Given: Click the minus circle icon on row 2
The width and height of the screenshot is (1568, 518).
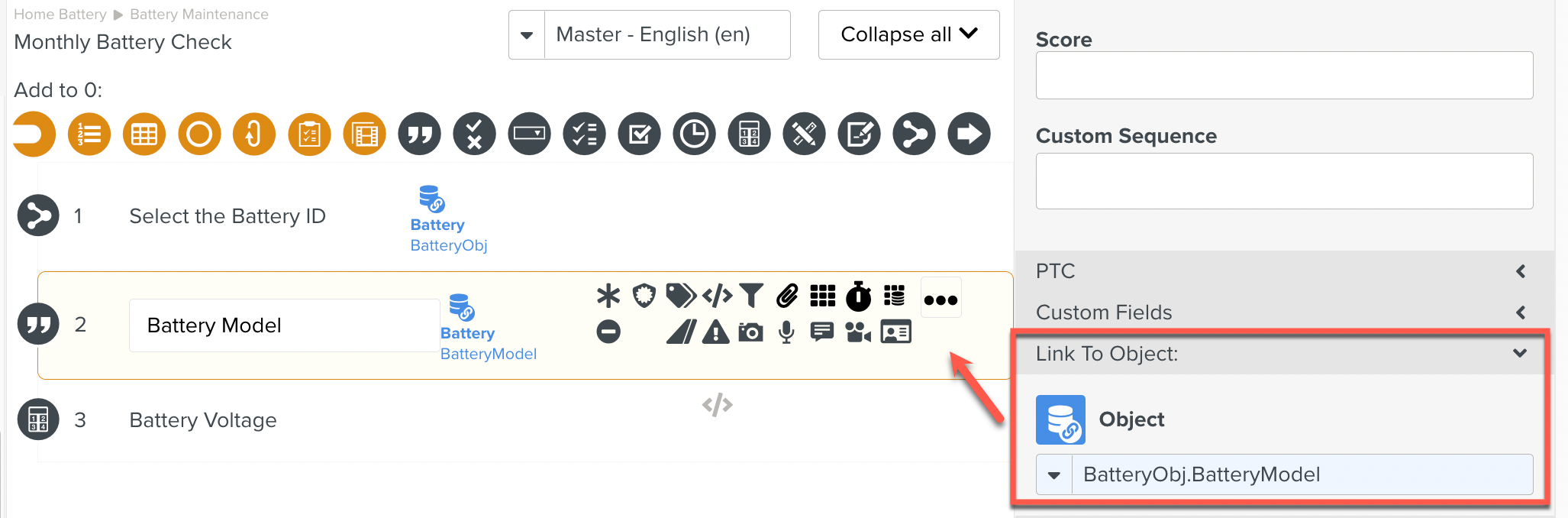Looking at the screenshot, I should (x=608, y=332).
